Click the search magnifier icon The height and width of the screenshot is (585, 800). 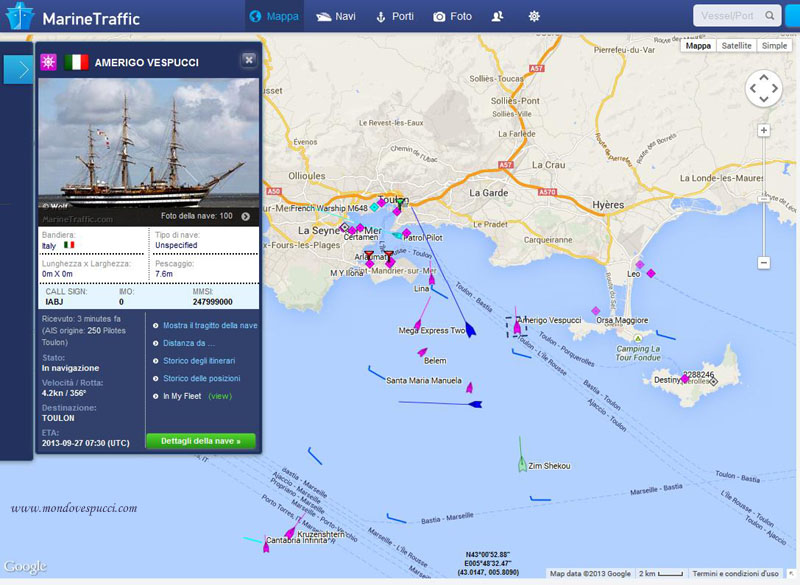[x=770, y=16]
